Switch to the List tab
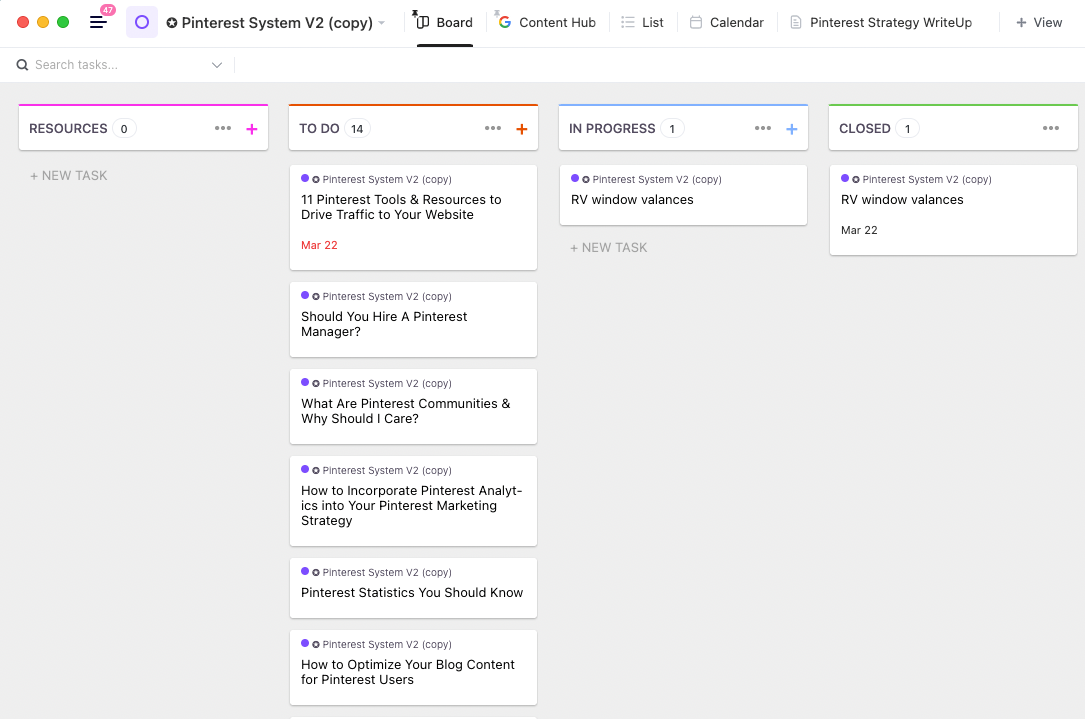 642,23
